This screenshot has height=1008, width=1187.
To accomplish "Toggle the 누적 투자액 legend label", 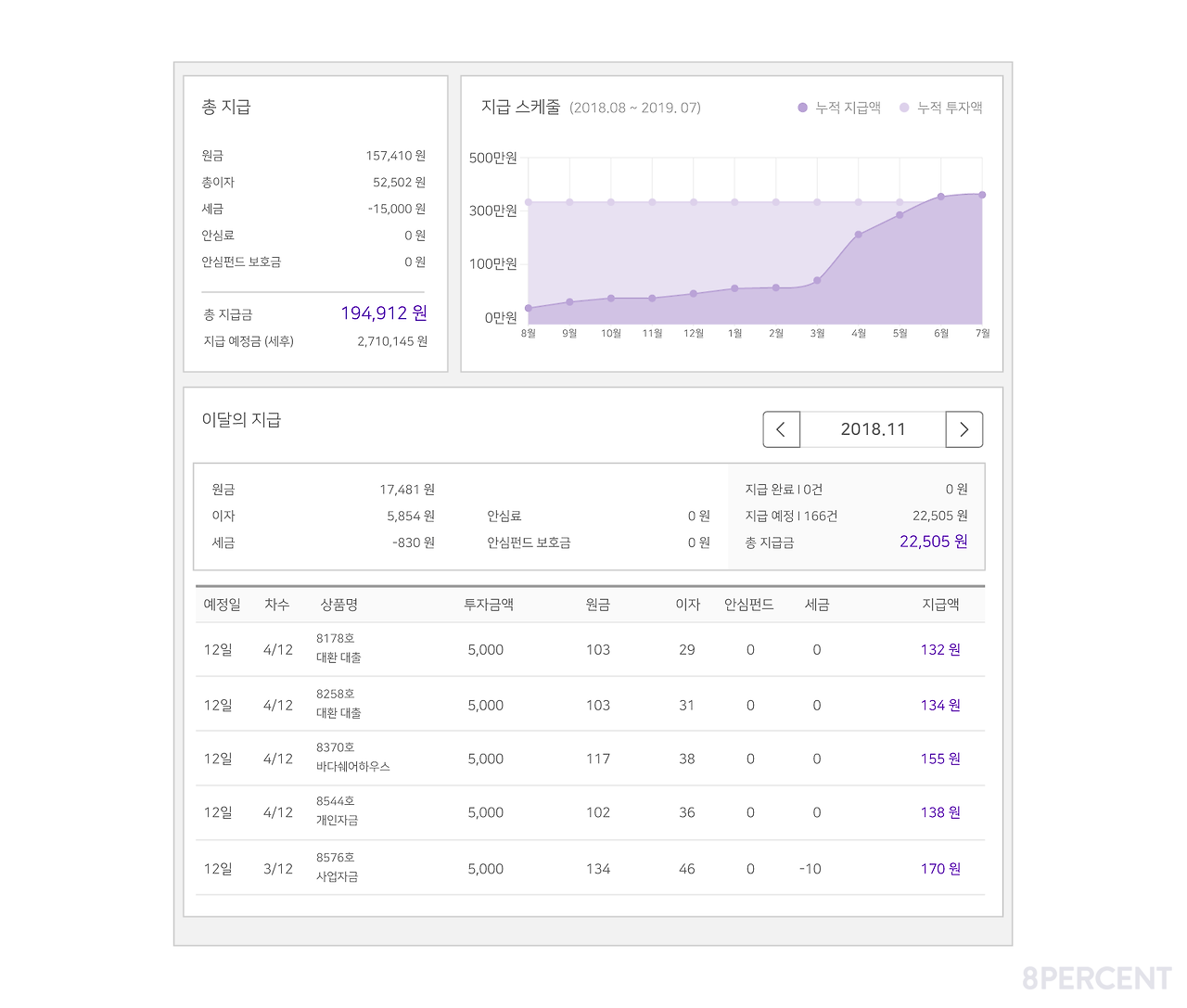I will tap(950, 108).
